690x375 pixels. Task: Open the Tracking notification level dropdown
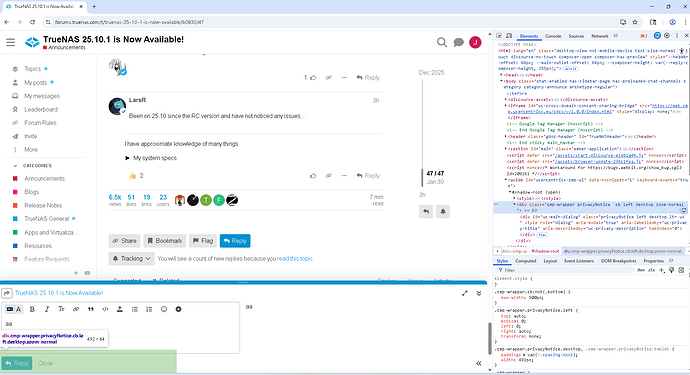132,258
